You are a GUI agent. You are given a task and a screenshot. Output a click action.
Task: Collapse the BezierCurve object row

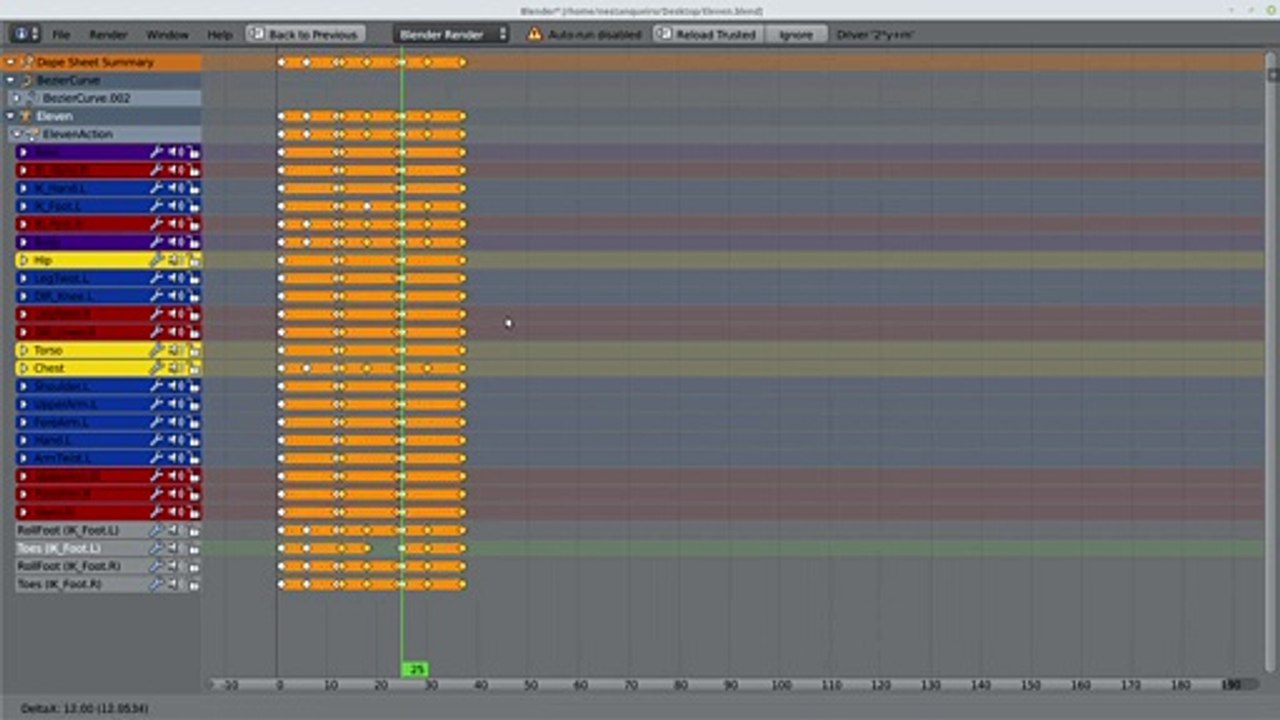pos(11,80)
